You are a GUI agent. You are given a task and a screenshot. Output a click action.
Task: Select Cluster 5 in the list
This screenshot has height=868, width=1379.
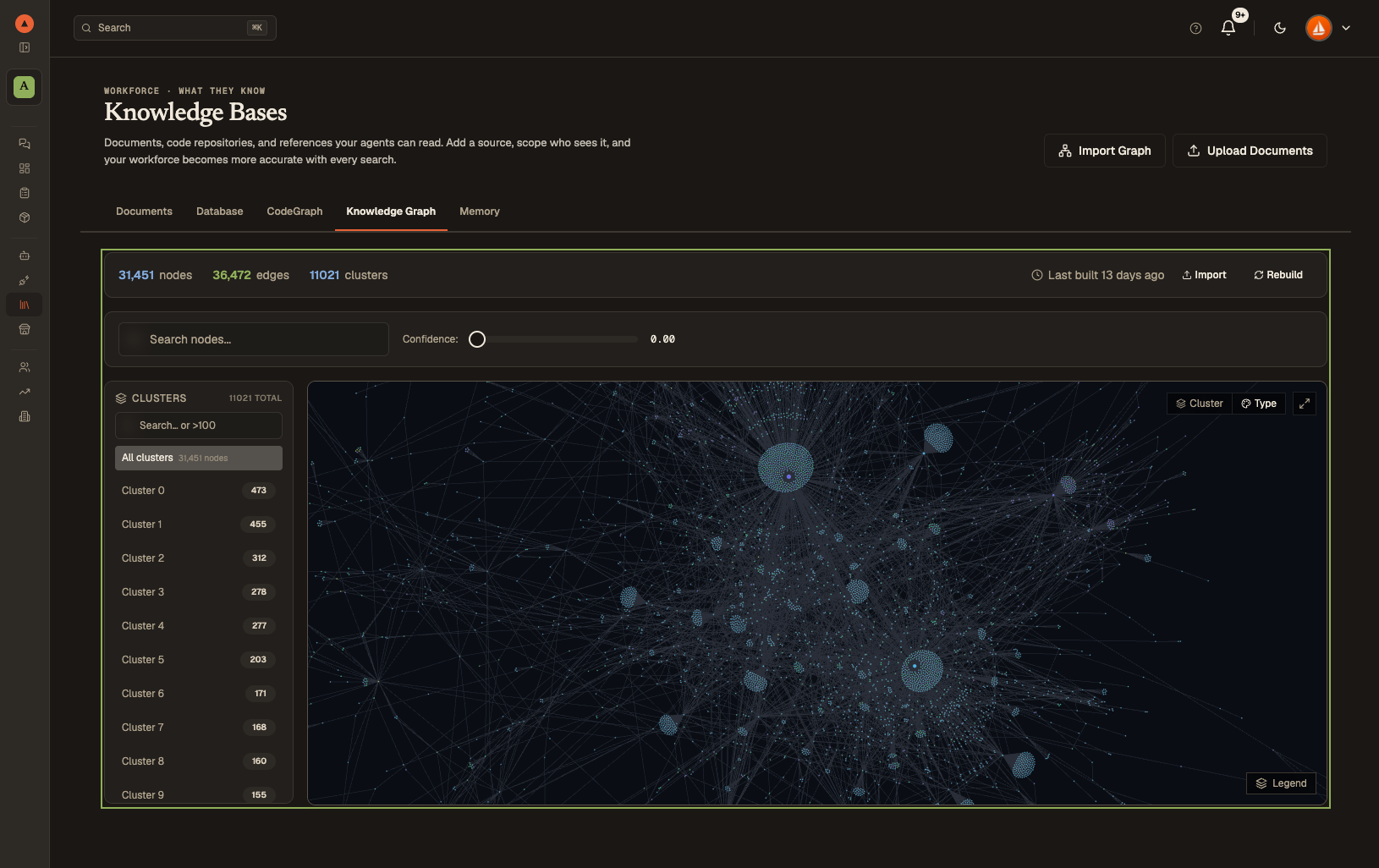click(199, 660)
